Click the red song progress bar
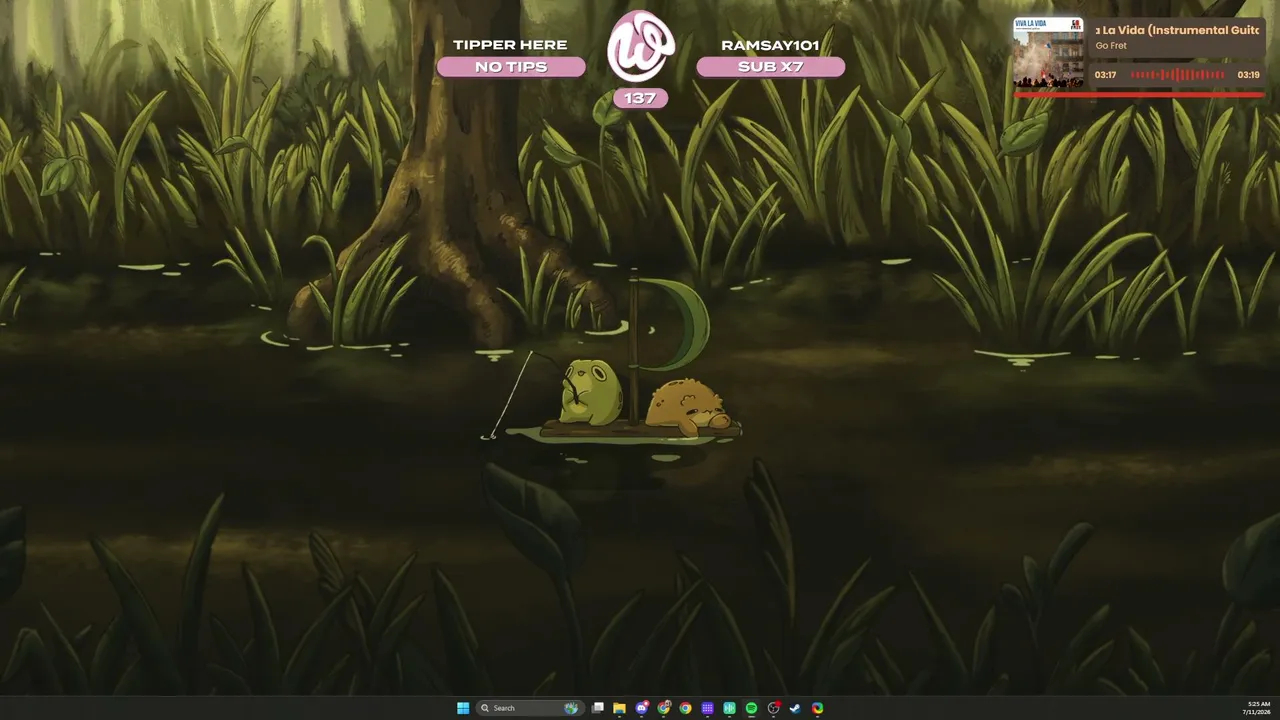 coord(1139,95)
